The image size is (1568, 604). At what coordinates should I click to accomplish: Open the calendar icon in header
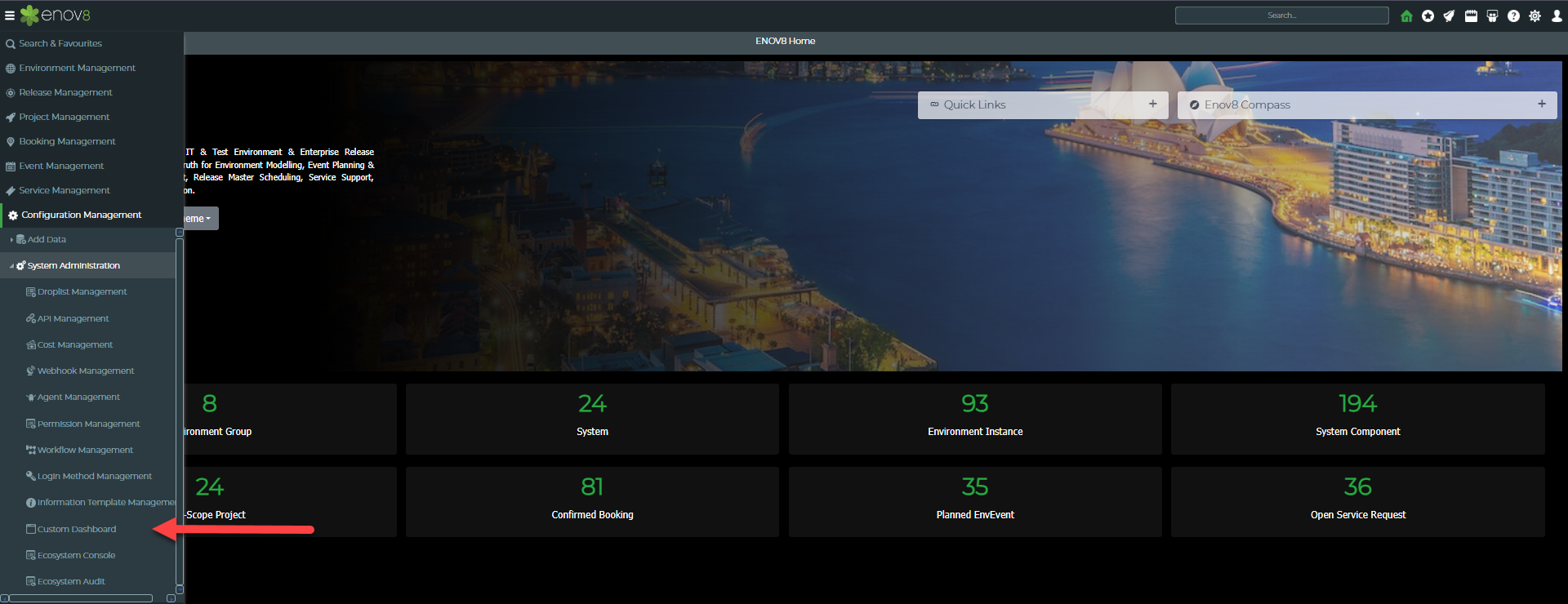[1471, 16]
